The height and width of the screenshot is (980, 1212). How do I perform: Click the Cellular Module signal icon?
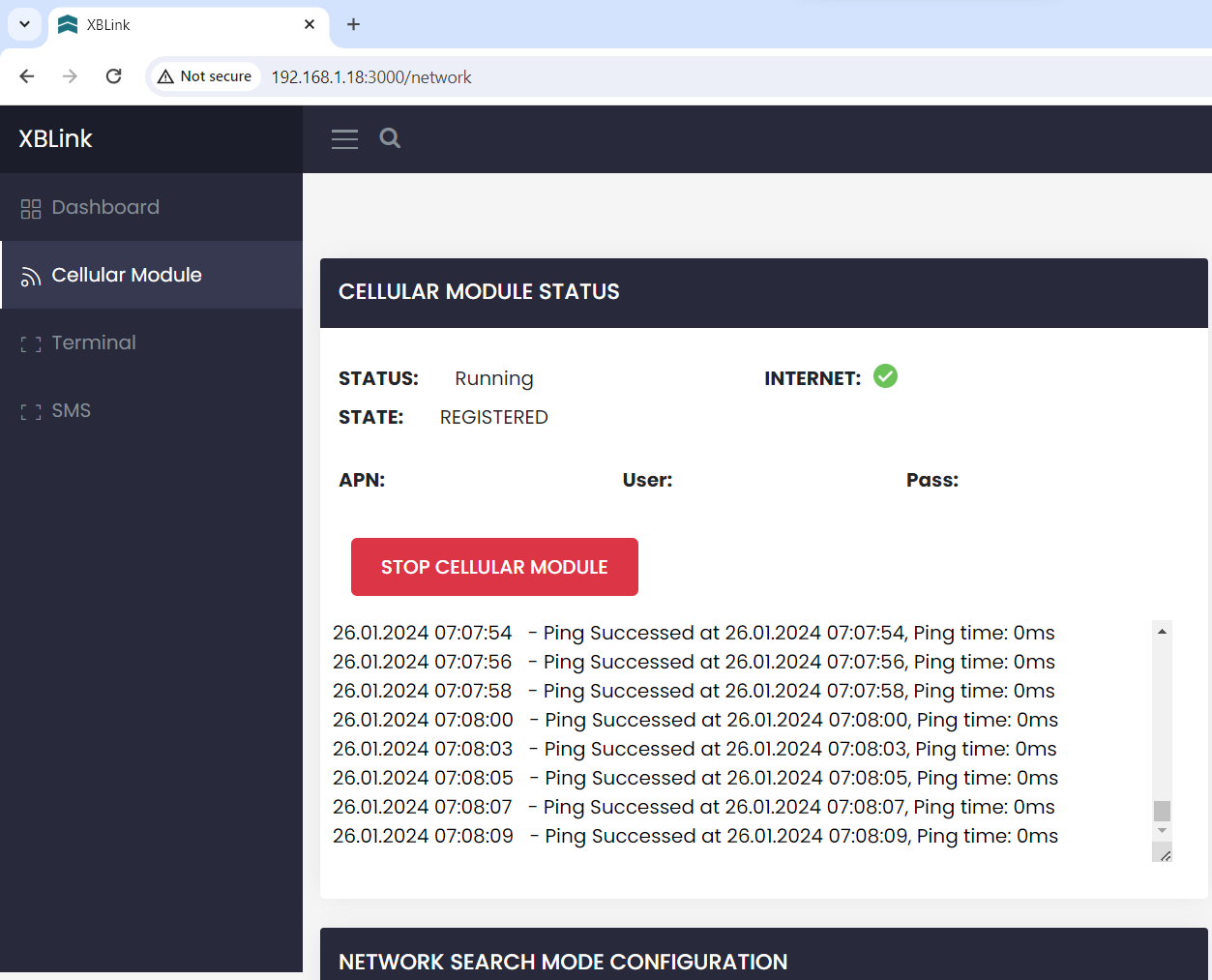point(31,277)
